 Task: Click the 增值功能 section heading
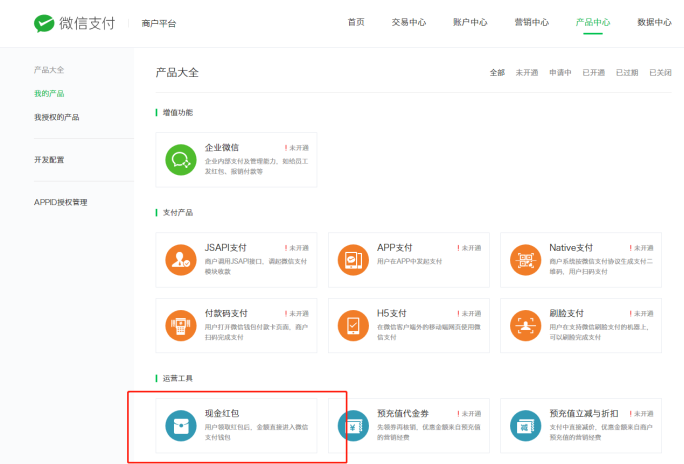click(178, 113)
